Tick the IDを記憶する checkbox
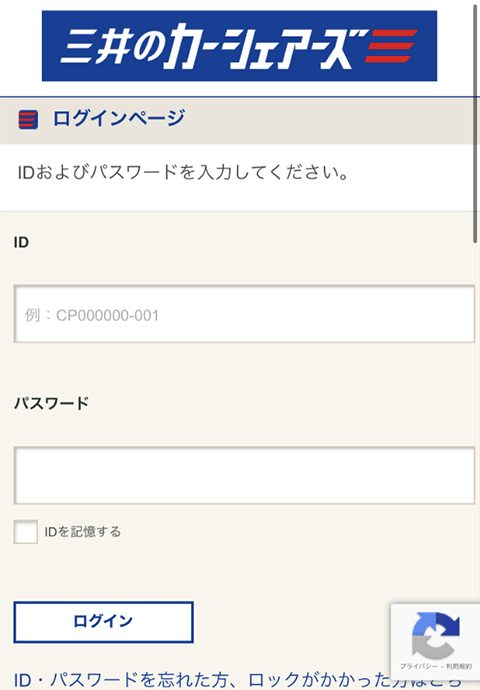The height and width of the screenshot is (690, 480). pyautogui.click(x=26, y=532)
